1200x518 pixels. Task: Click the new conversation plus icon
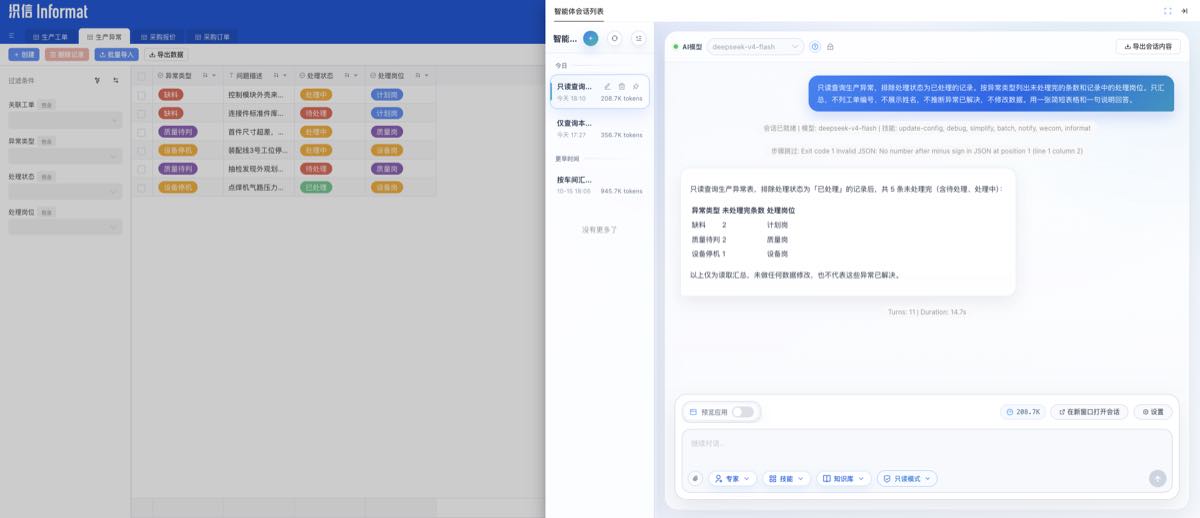[x=590, y=38]
